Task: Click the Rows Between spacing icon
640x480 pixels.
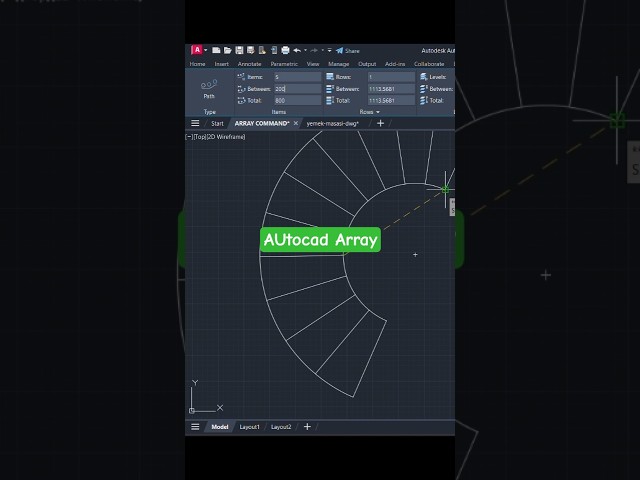Action: [x=330, y=89]
